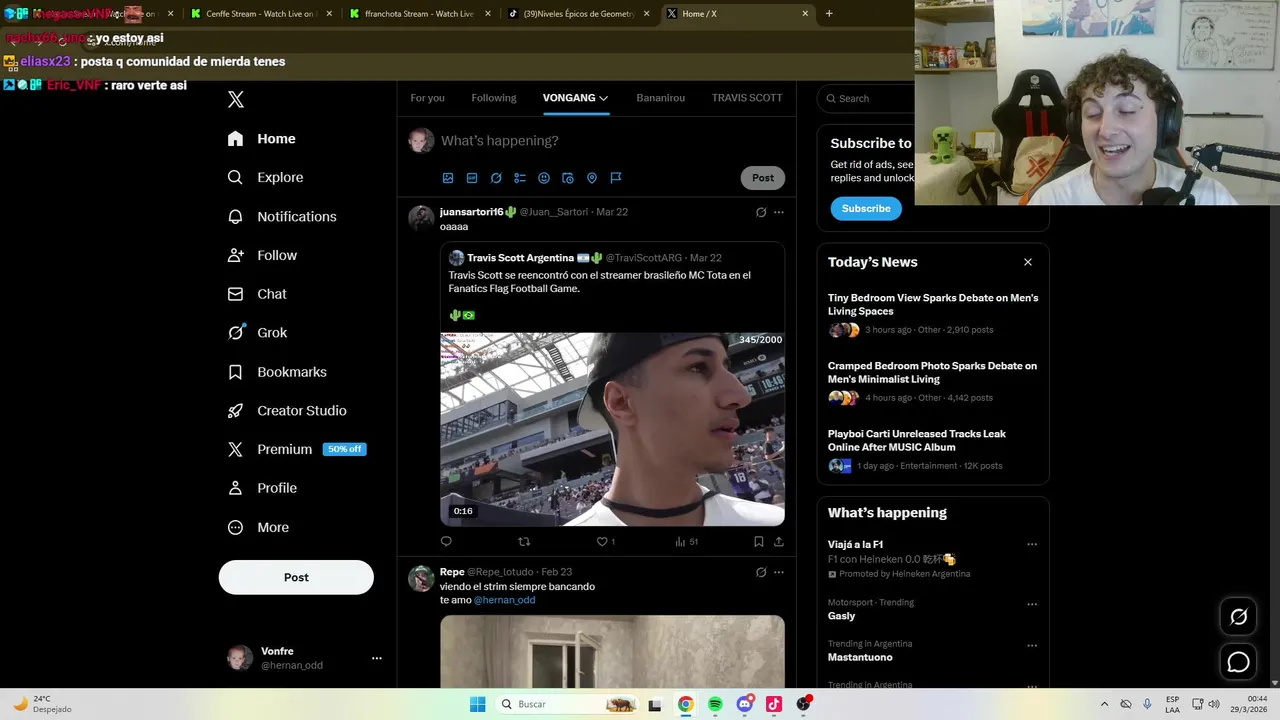This screenshot has width=1280, height=720.
Task: Open options for Gasly trend
Action: coord(1032,604)
